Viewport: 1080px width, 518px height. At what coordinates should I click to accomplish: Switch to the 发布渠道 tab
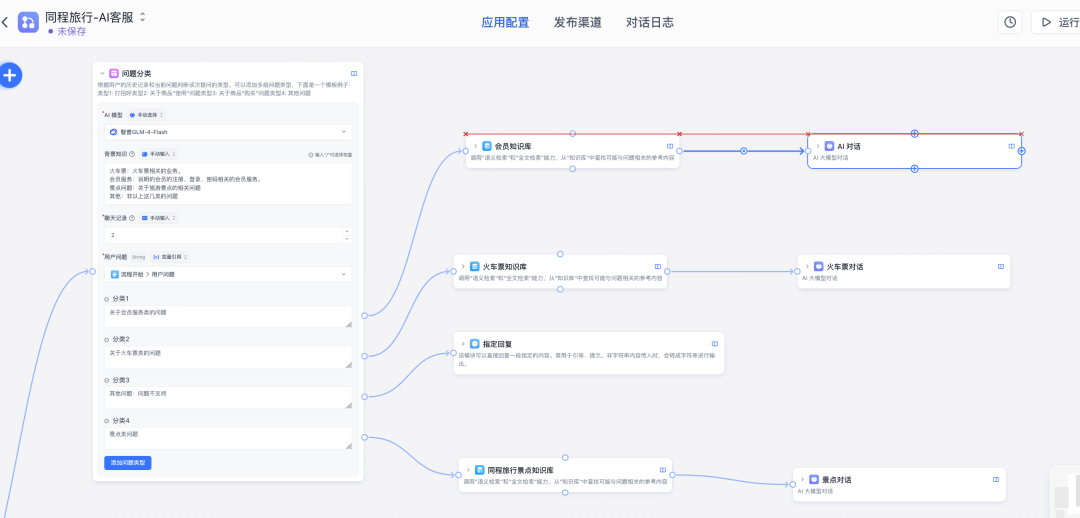[577, 22]
